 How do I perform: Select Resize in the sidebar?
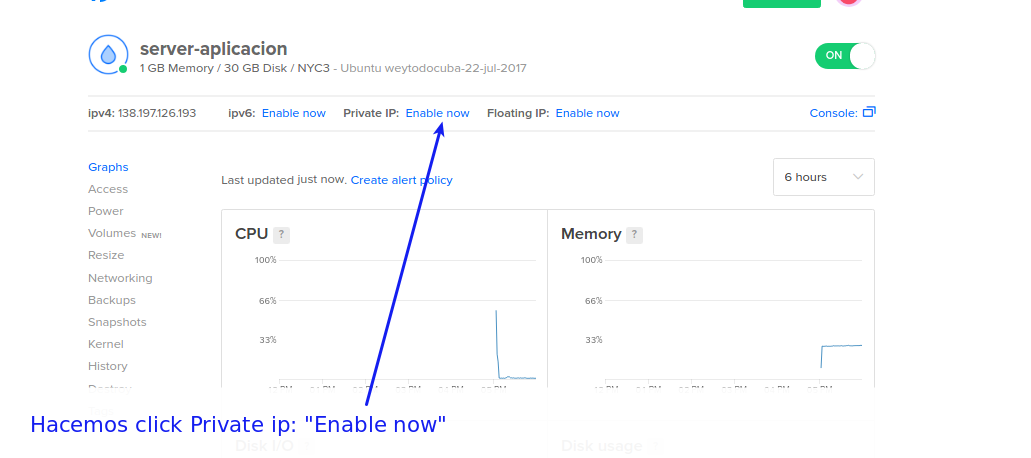coord(106,255)
